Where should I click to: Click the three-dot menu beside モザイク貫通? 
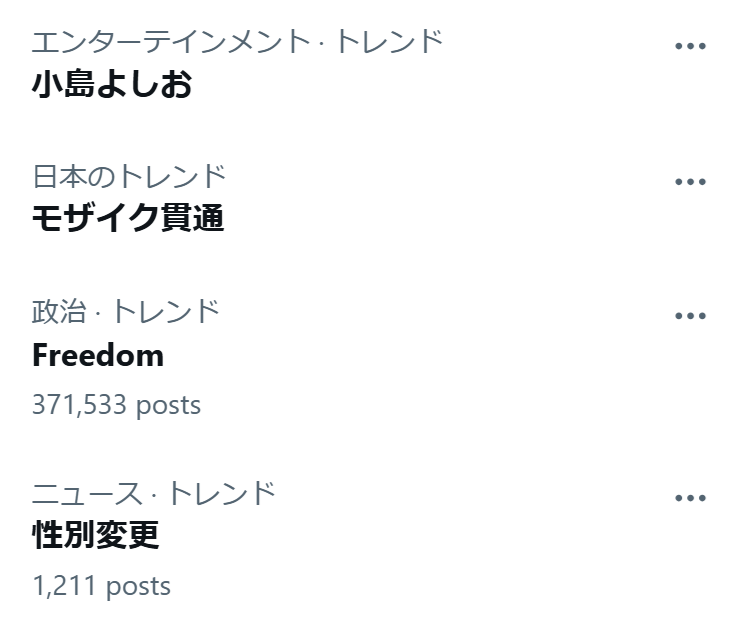(x=690, y=182)
